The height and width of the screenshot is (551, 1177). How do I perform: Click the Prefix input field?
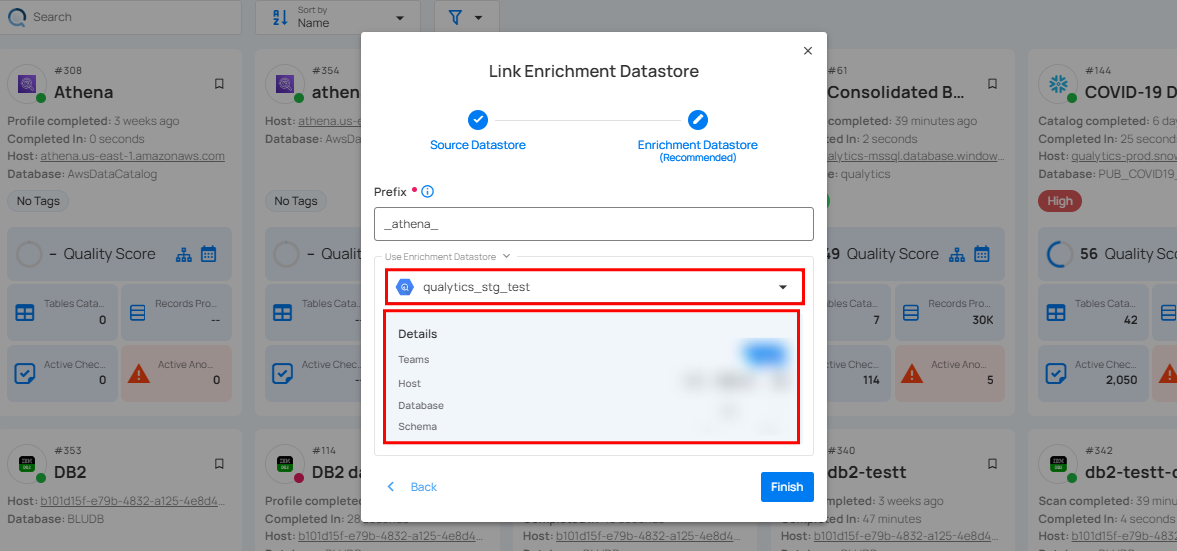(594, 224)
